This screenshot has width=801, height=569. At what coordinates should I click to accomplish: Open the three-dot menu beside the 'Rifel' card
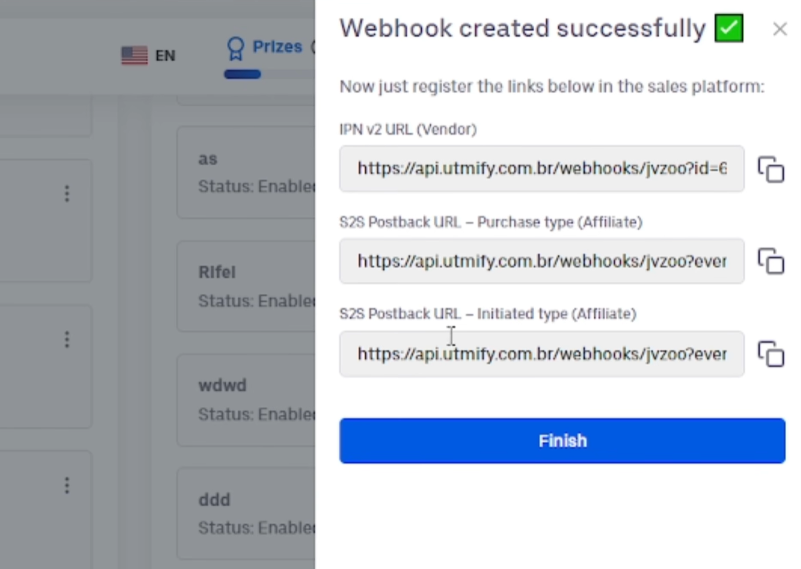pyautogui.click(x=67, y=339)
